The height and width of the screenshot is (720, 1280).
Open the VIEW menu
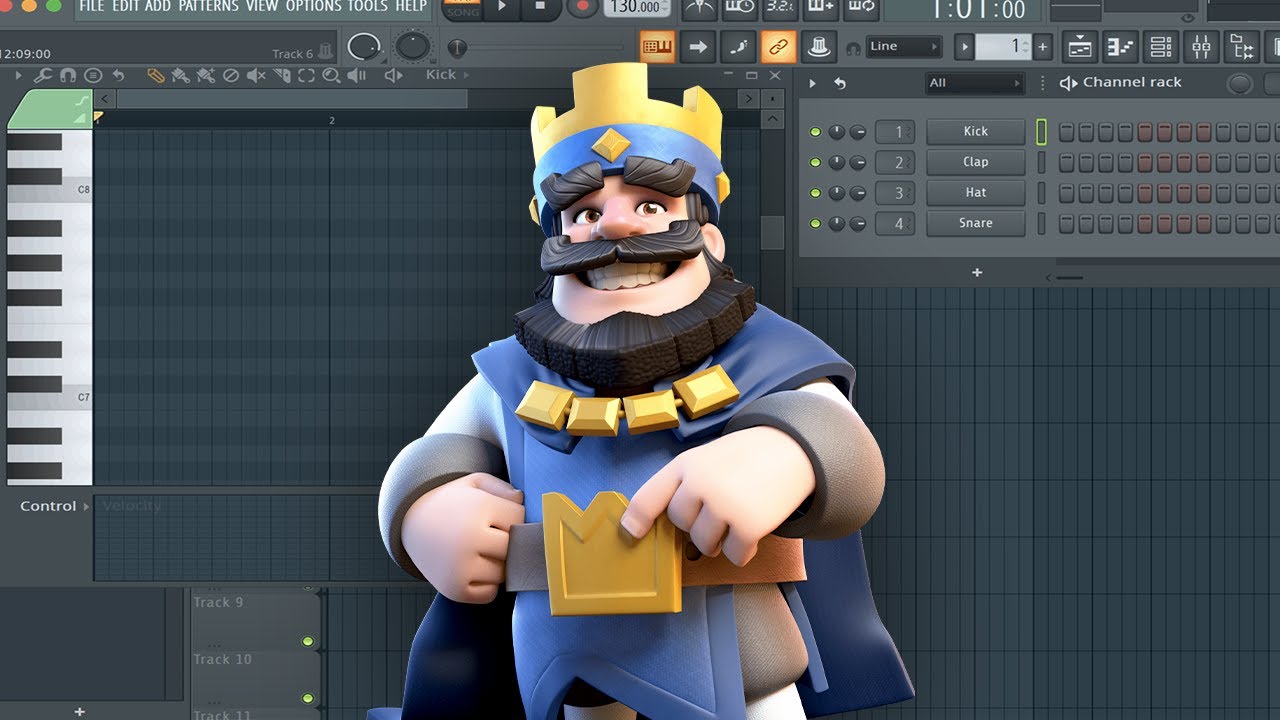tap(262, 6)
